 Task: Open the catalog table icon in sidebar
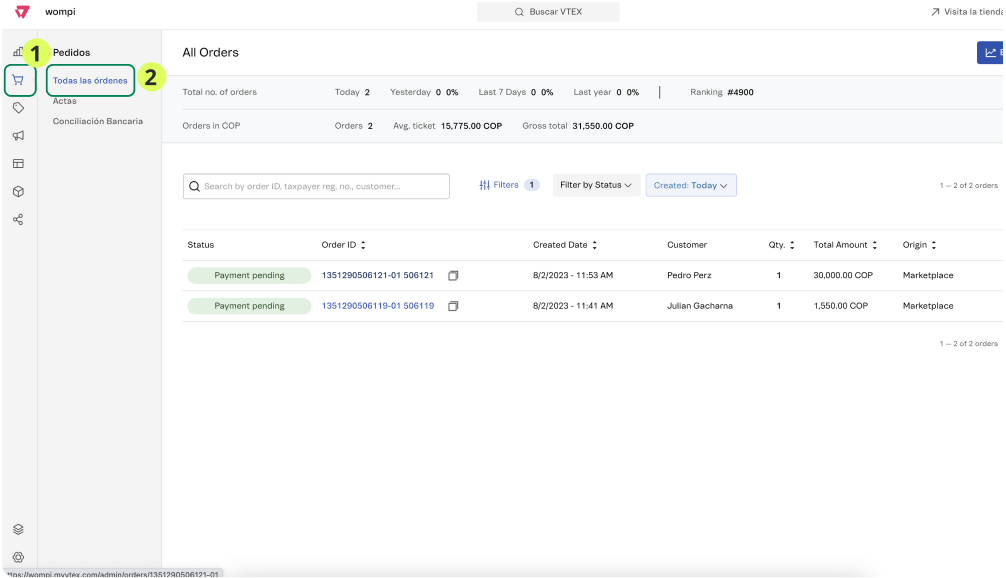tap(18, 161)
